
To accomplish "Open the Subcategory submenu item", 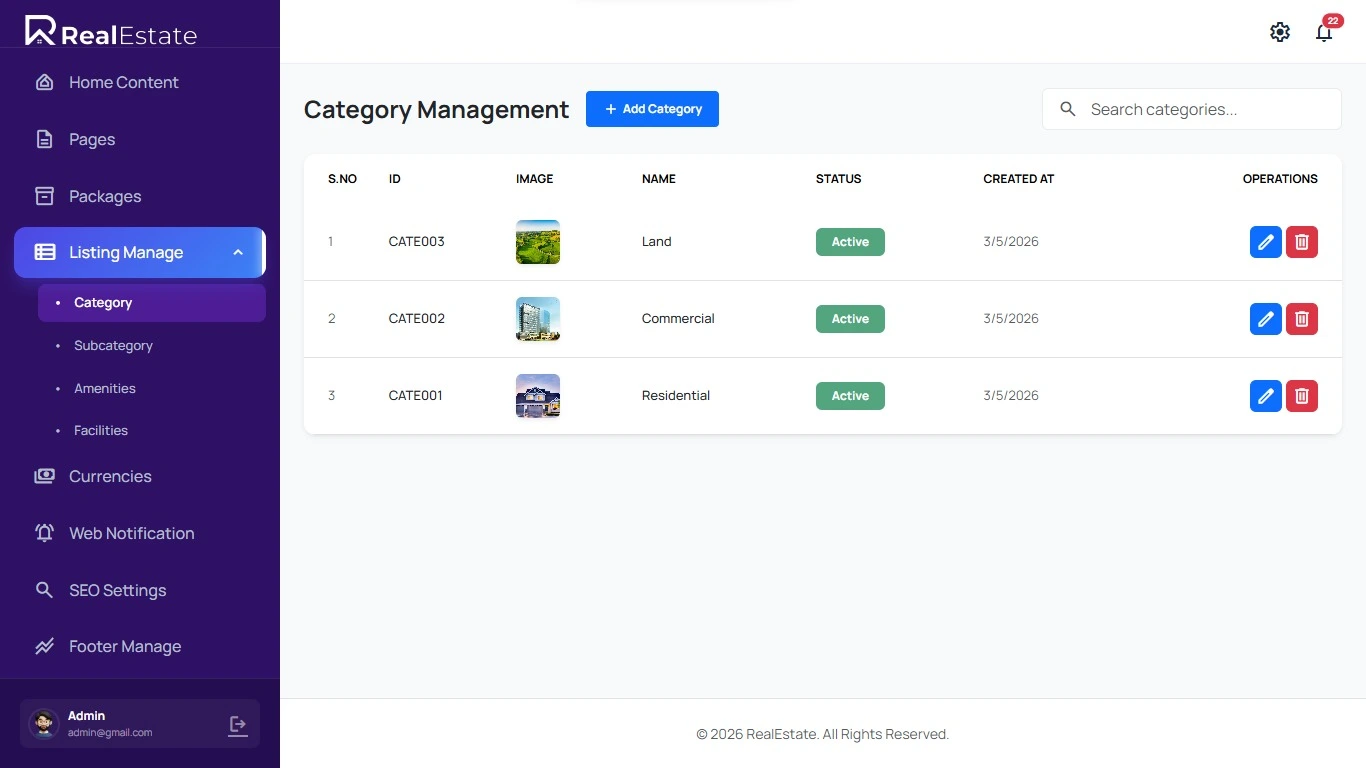I will coord(113,346).
